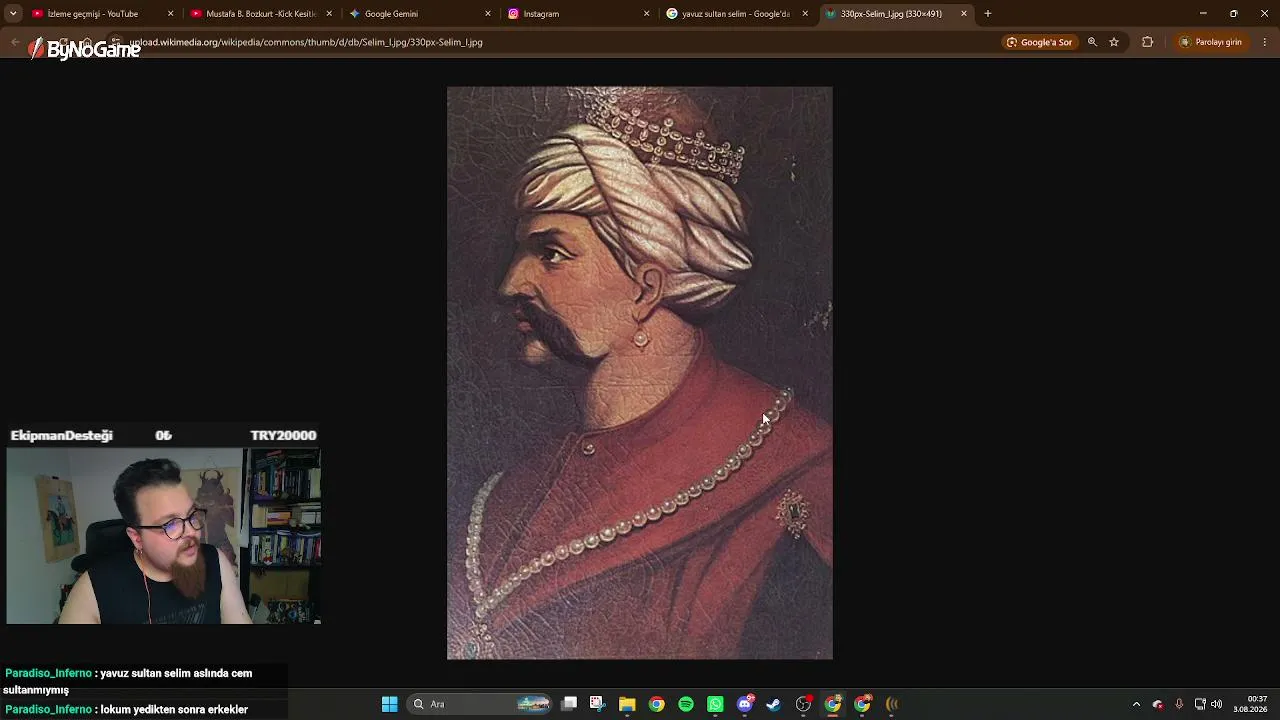Open the orange sound-wave app on taskbar
Image resolution: width=1280 pixels, height=720 pixels.
892,704
